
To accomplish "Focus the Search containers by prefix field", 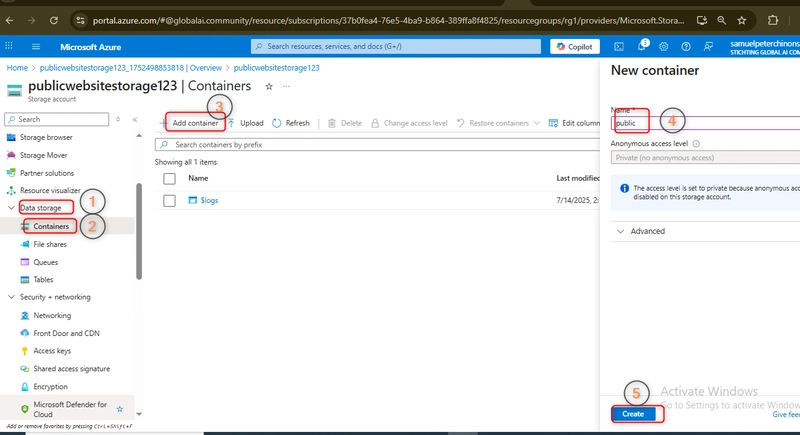I will coord(378,145).
